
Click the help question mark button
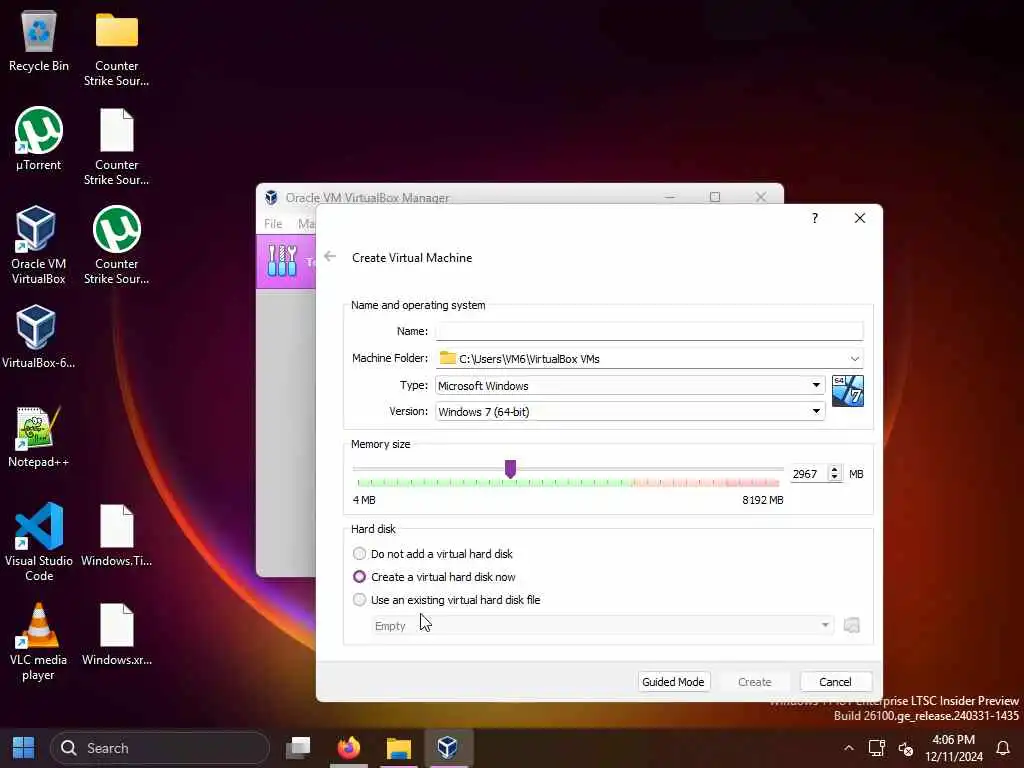click(x=814, y=218)
